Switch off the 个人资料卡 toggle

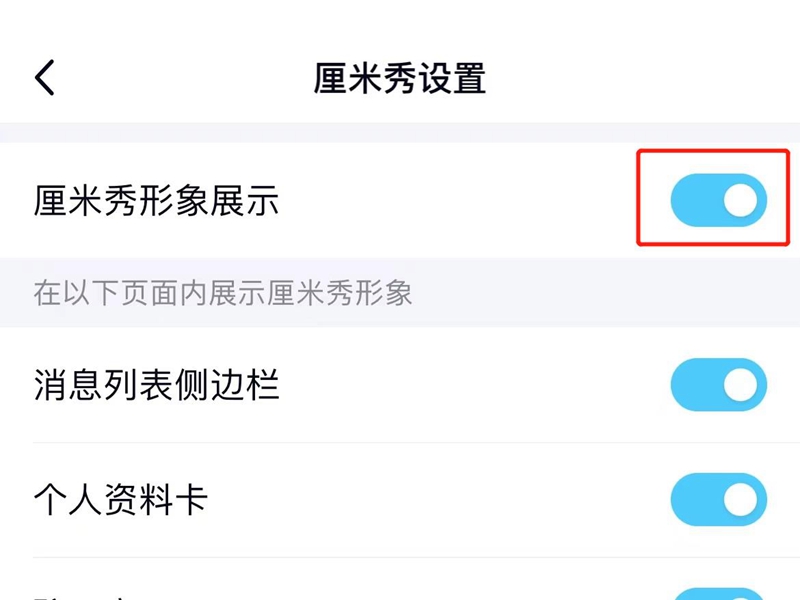pyautogui.click(x=718, y=500)
